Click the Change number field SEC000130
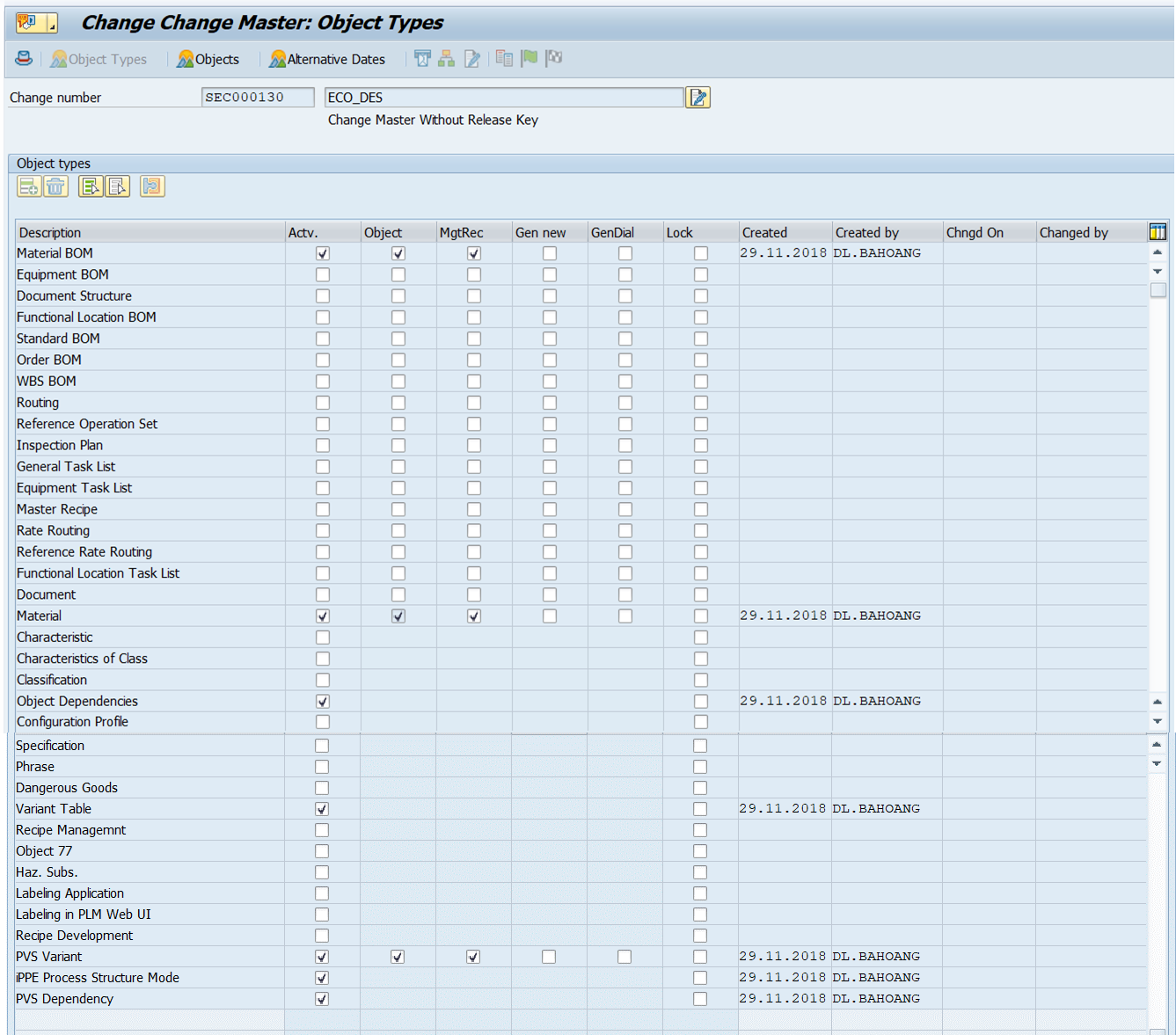1176x1035 pixels. click(258, 98)
